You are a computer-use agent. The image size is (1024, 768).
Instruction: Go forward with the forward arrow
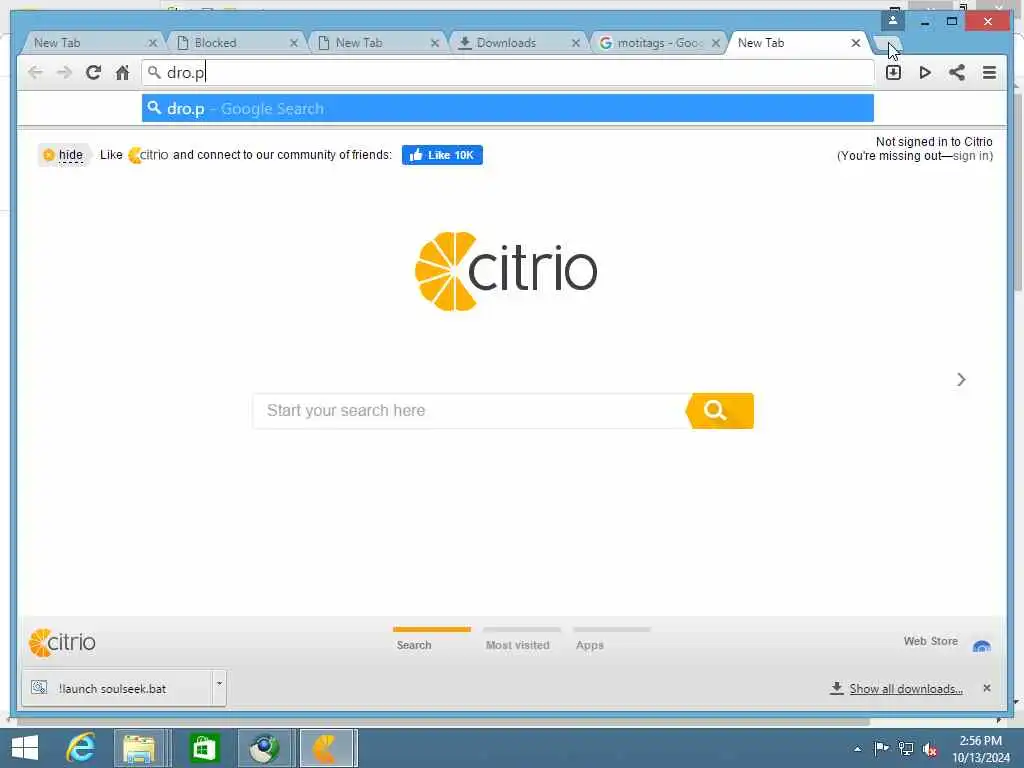pos(64,72)
